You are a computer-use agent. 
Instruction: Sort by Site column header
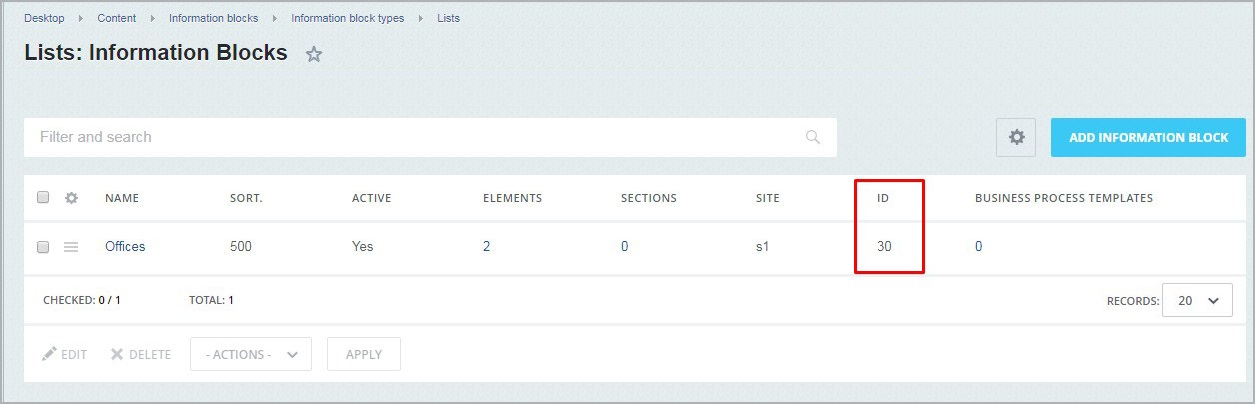click(768, 198)
